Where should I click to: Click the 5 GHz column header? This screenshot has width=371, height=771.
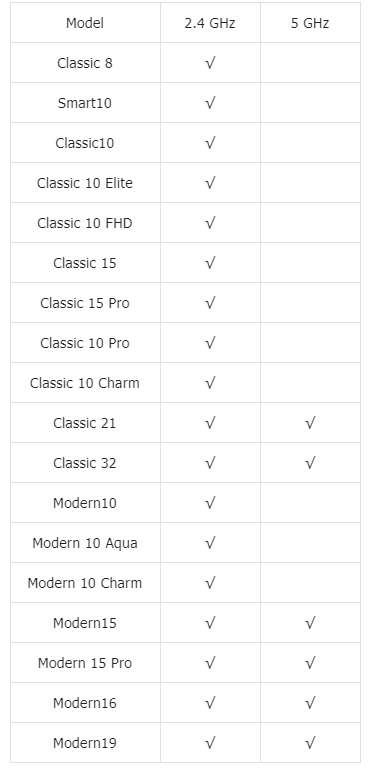(x=310, y=23)
